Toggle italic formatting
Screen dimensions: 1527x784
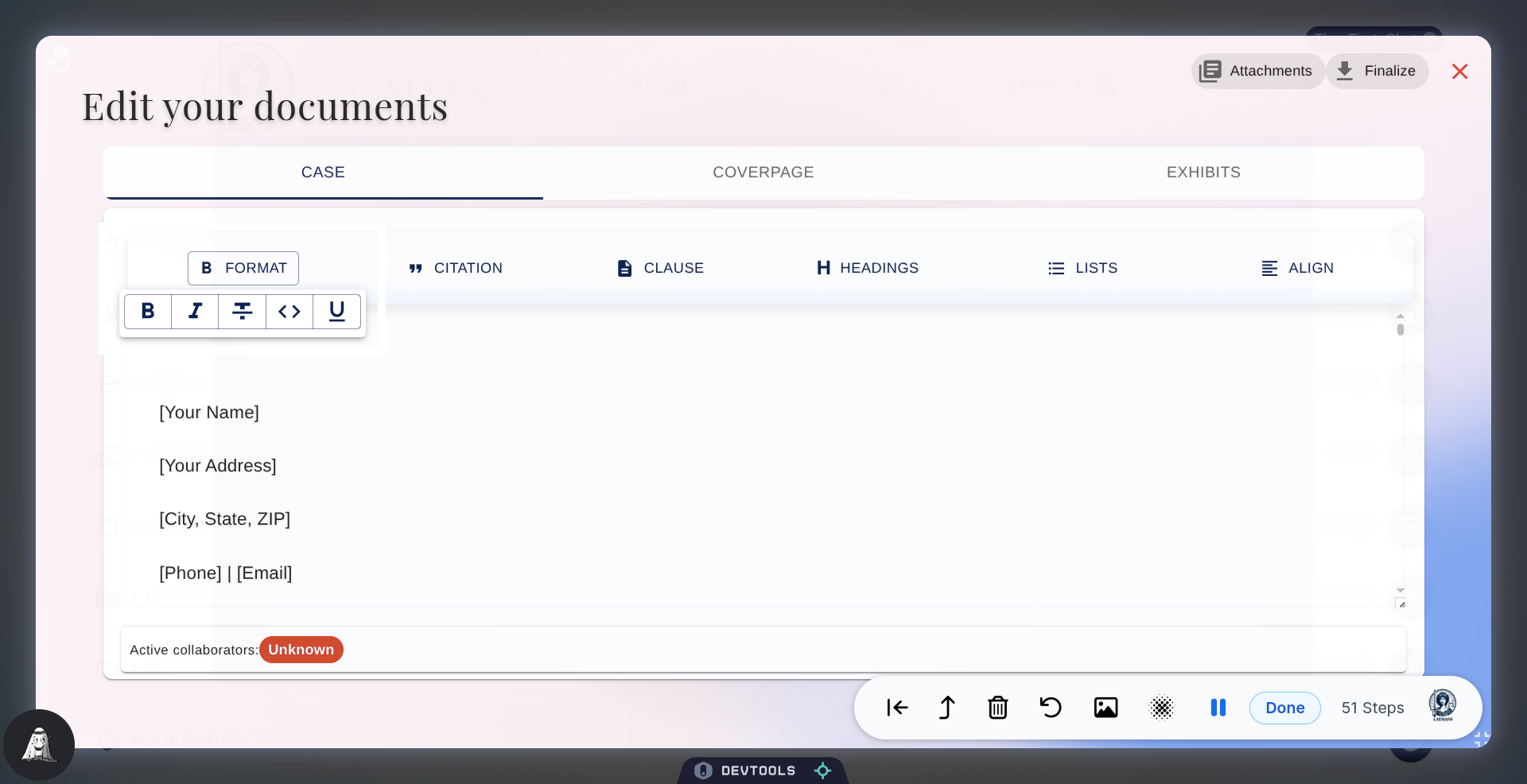[x=195, y=312]
